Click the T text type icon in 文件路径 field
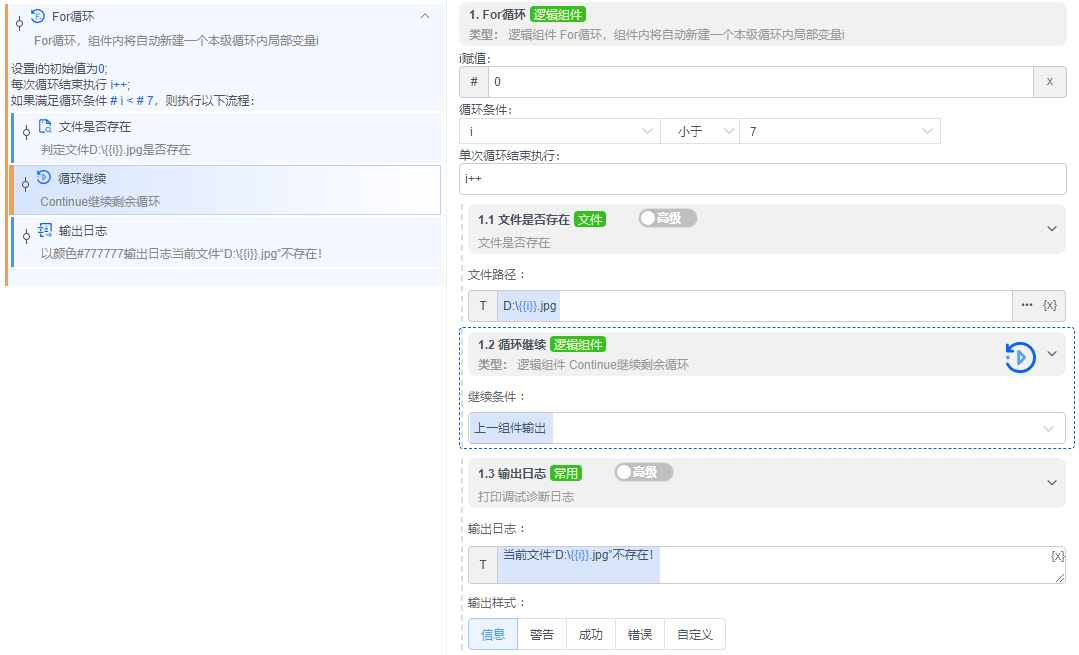Viewport: 1079px width, 655px height. pos(483,305)
